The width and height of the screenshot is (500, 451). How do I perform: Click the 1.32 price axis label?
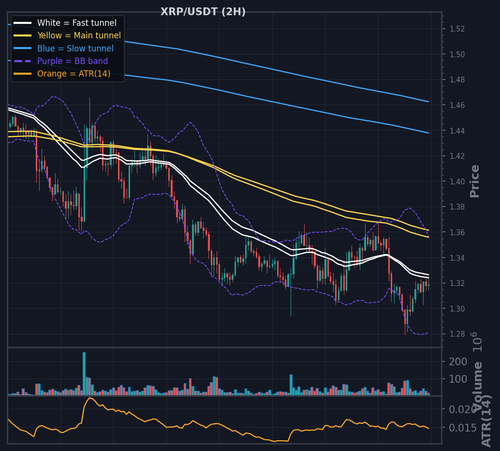point(457,283)
